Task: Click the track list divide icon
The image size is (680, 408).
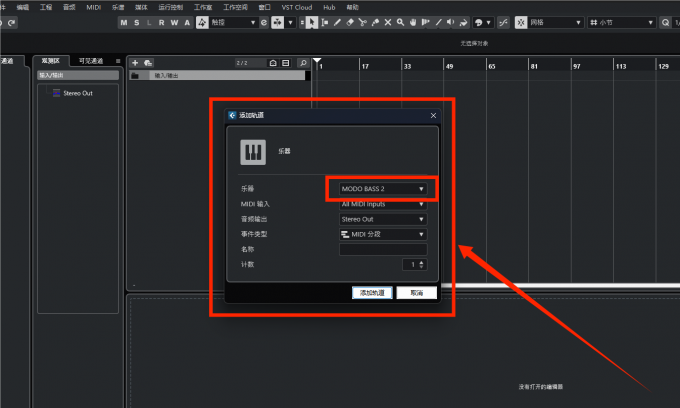Action: (x=285, y=63)
